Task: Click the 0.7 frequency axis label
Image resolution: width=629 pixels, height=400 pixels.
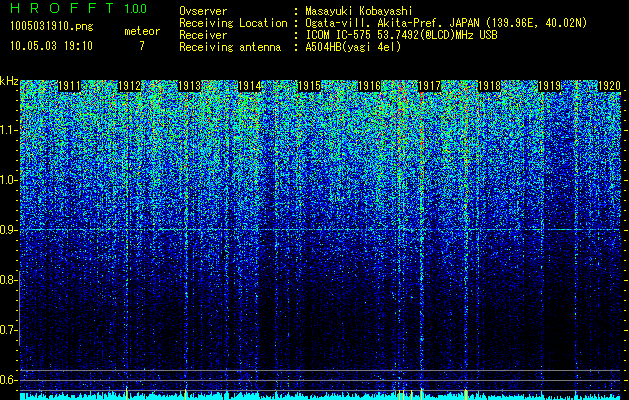Action: pos(8,330)
